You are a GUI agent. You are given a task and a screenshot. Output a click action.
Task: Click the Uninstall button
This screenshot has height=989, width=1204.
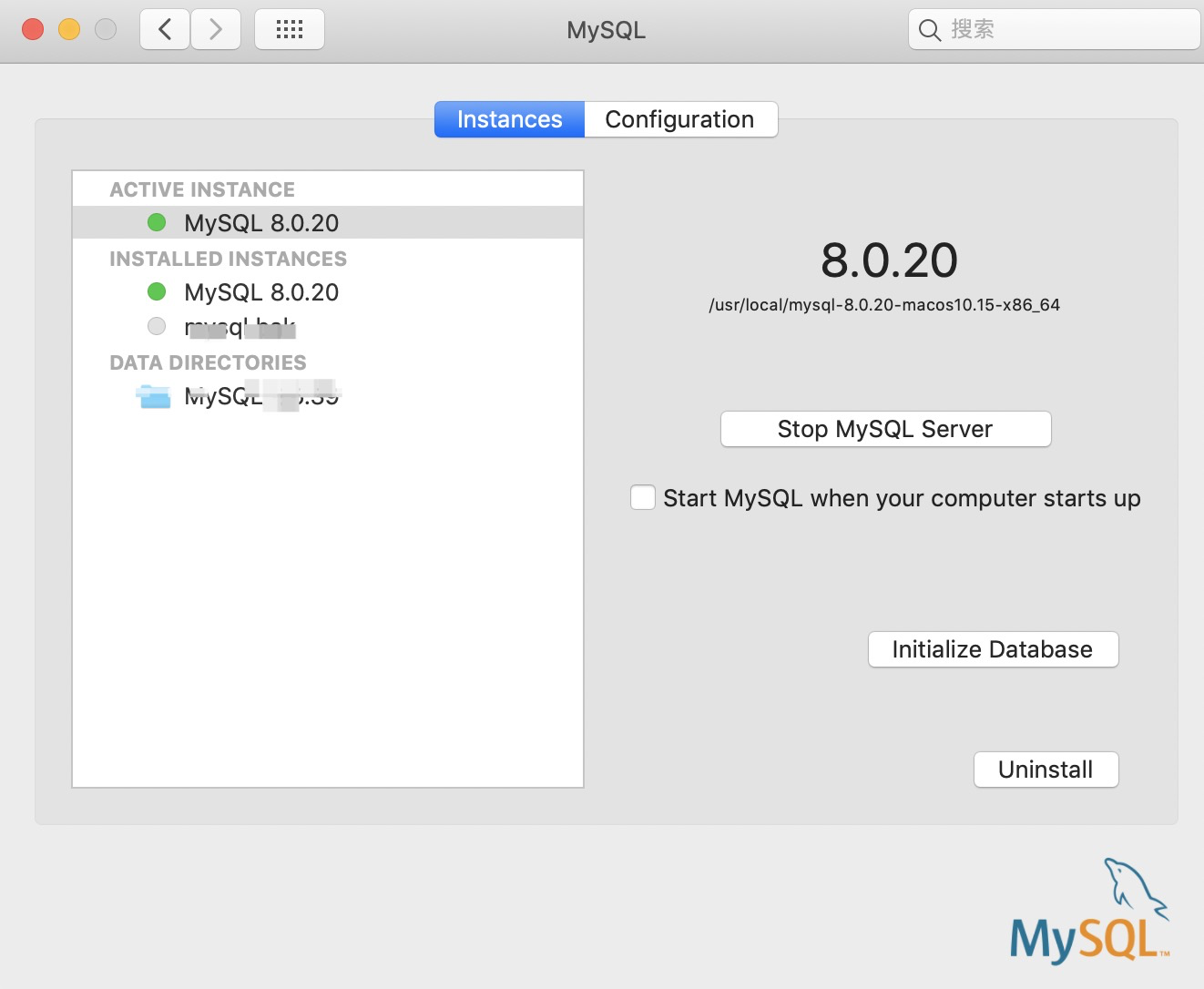click(1046, 770)
